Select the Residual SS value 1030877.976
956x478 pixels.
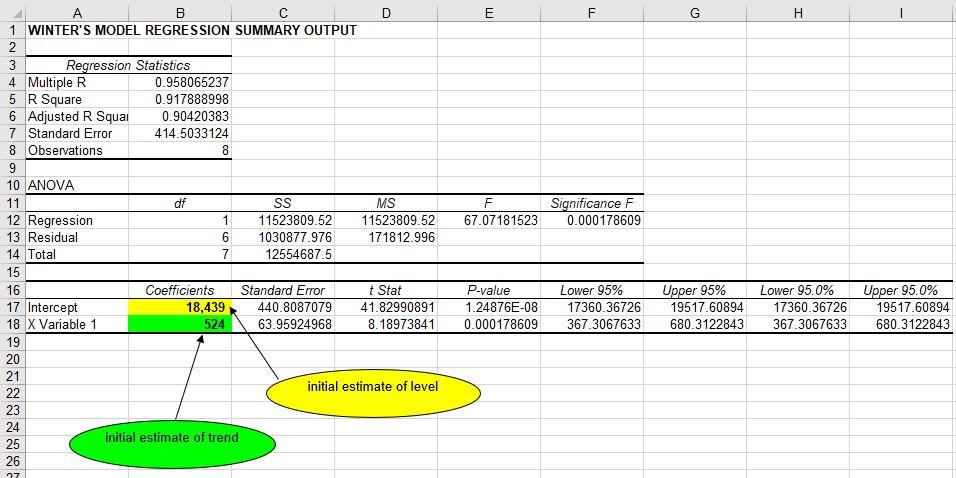(283, 238)
